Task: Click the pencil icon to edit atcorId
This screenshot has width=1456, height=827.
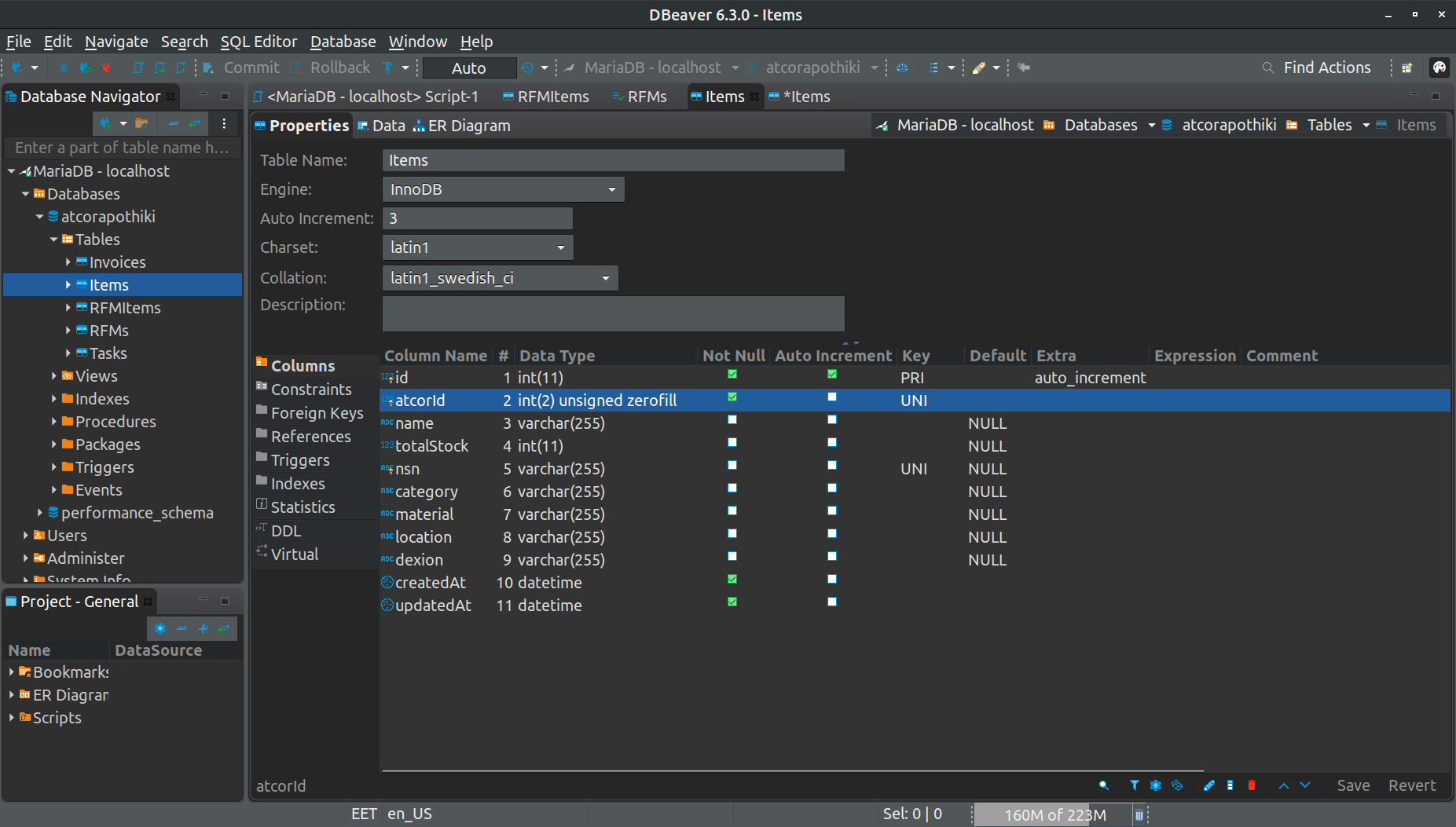Action: click(1208, 785)
